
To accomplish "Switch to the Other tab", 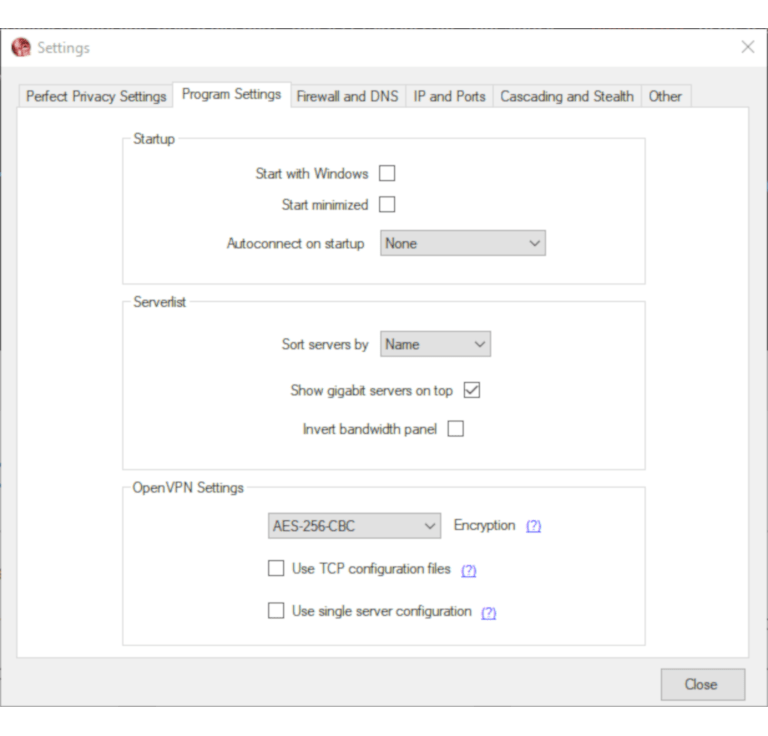I will (x=665, y=96).
